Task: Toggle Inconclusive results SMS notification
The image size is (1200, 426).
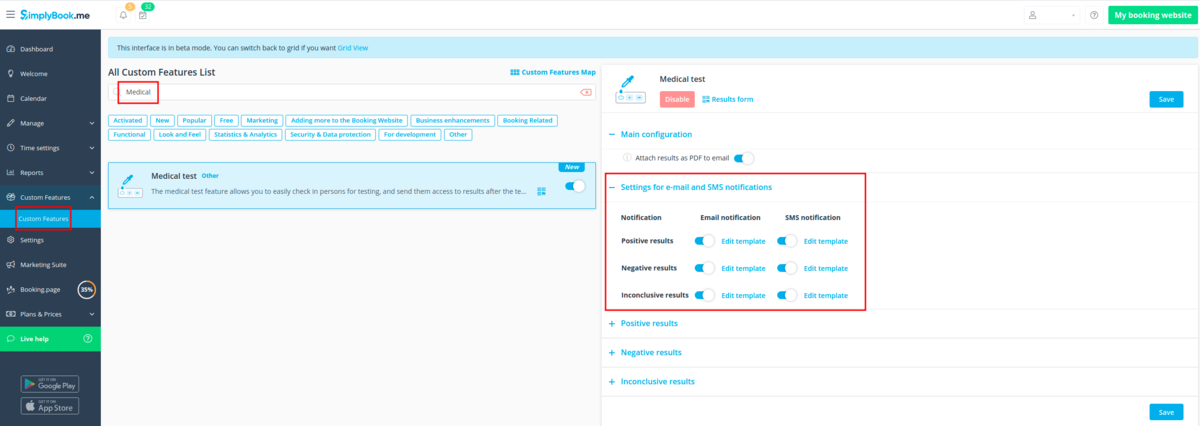Action: point(788,295)
